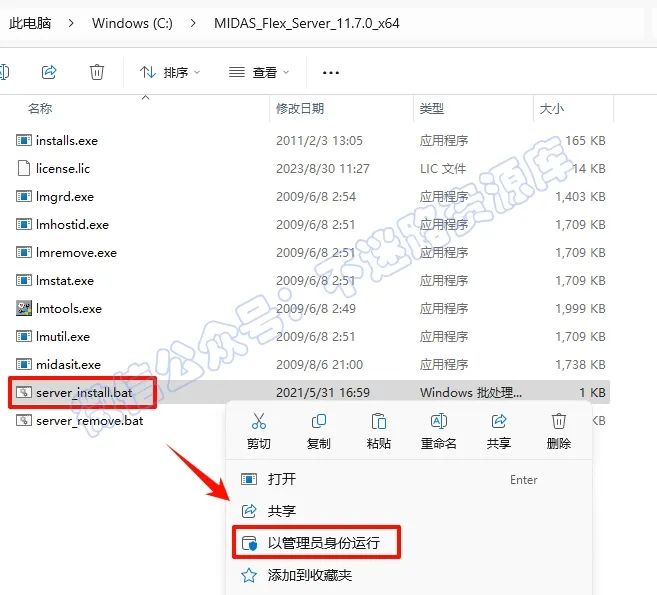Choose Run as administrator (以管理员身份运行)
The width and height of the screenshot is (657, 595).
(409, 543)
